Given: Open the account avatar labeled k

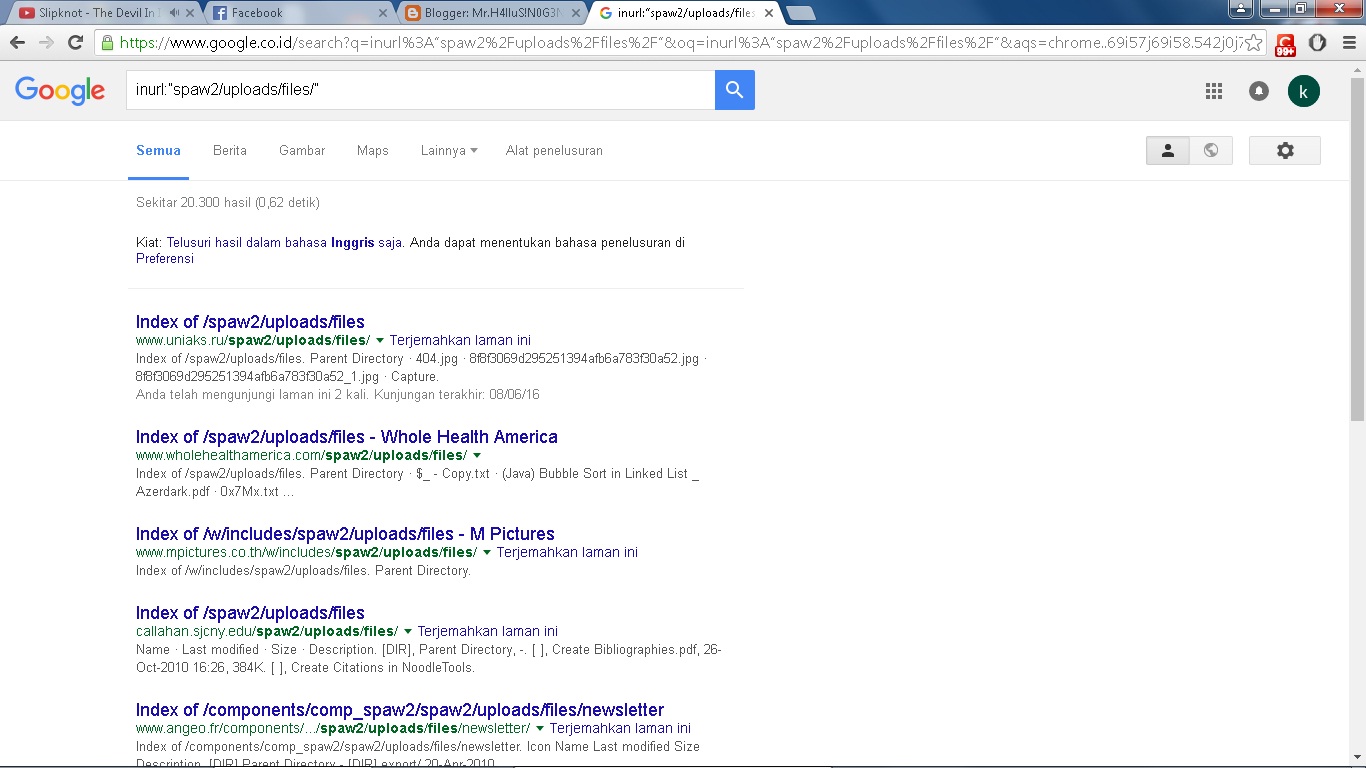Looking at the screenshot, I should pyautogui.click(x=1304, y=91).
